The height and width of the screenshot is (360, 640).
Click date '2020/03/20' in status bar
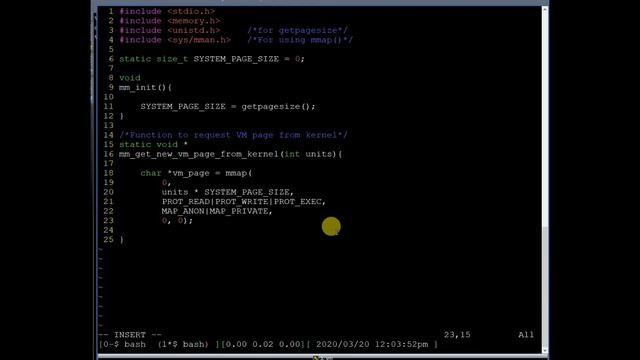click(342, 344)
